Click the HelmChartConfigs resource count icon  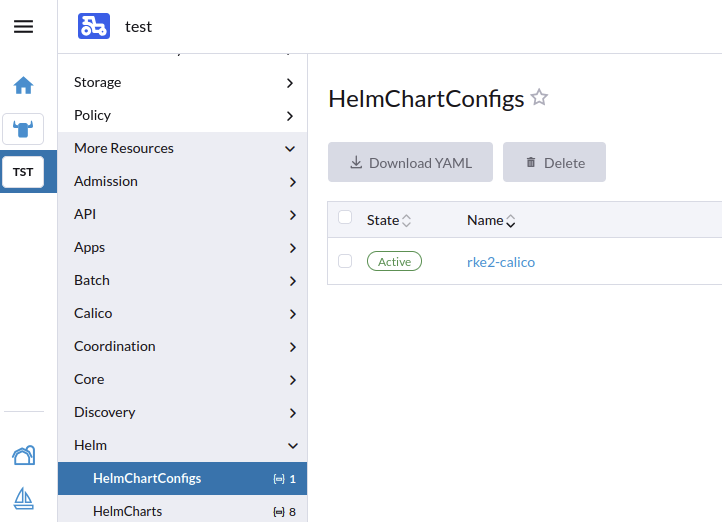click(279, 479)
